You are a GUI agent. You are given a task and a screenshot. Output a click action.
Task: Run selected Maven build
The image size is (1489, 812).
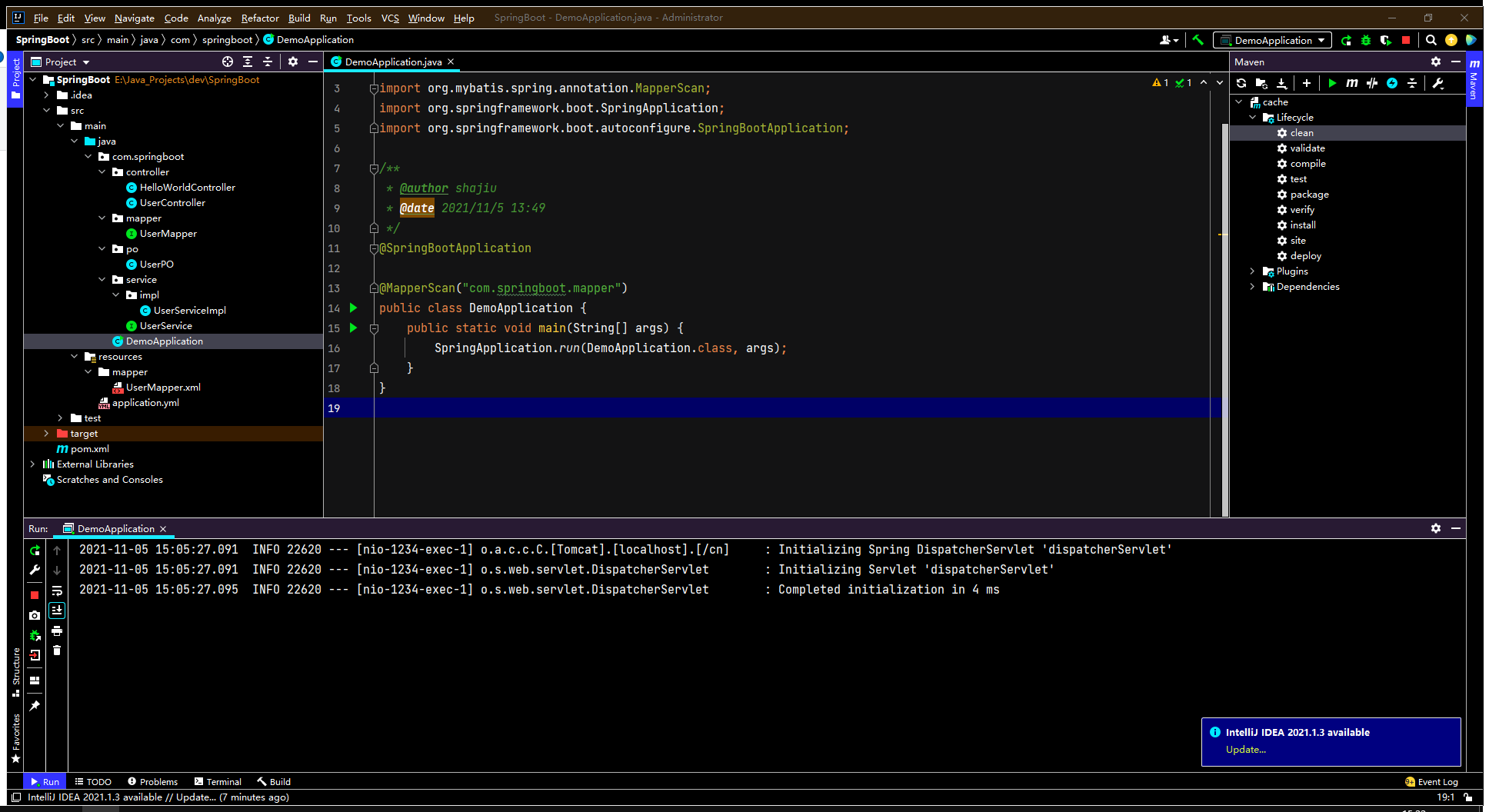pyautogui.click(x=1332, y=83)
